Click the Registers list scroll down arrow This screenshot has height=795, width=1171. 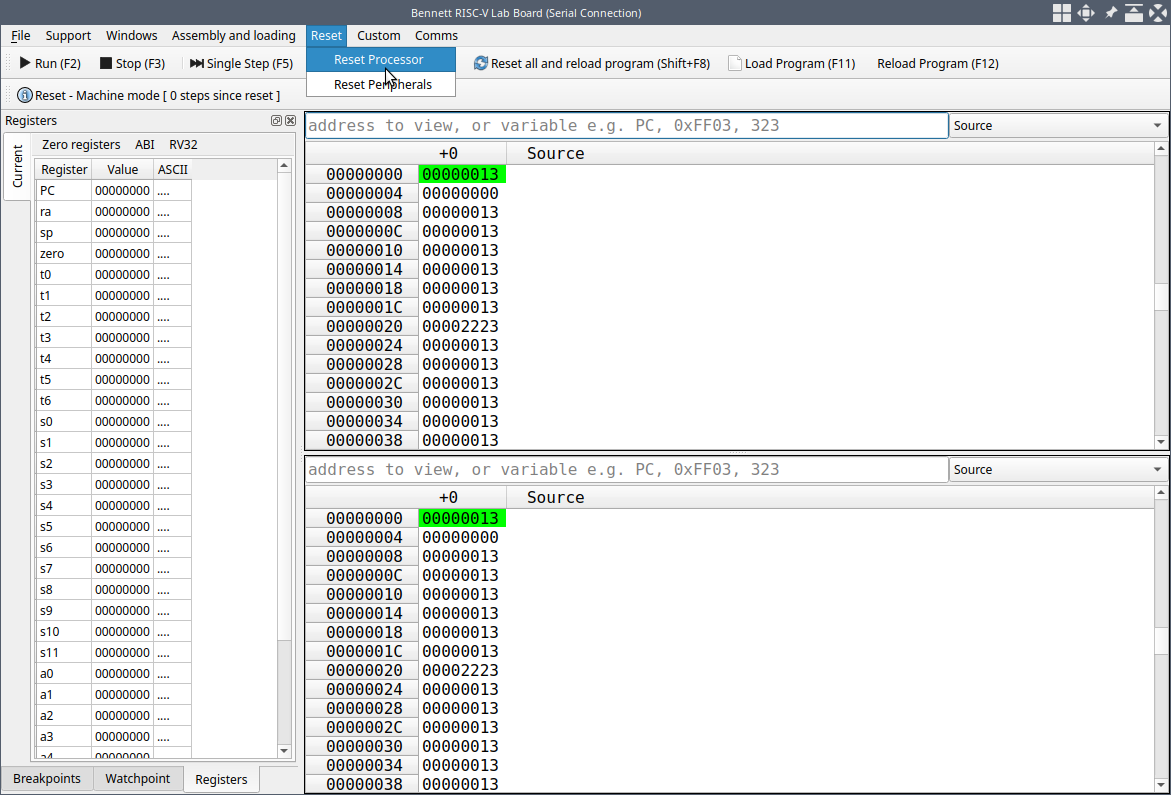coord(284,751)
